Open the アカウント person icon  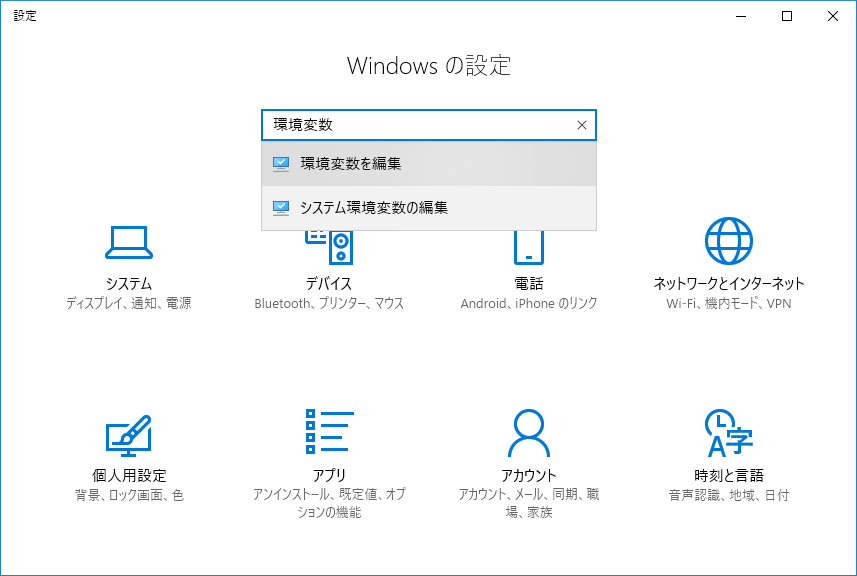coord(529,433)
